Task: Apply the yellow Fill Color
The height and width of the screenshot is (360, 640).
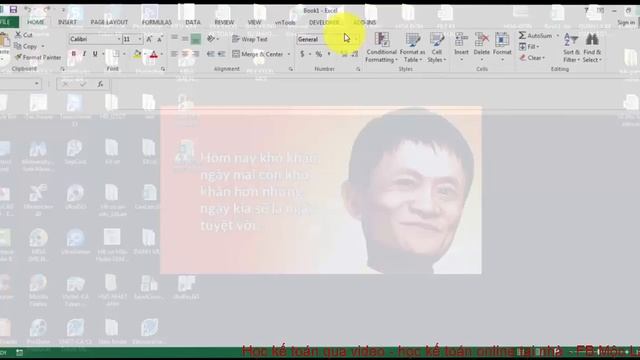Action: [x=137, y=54]
